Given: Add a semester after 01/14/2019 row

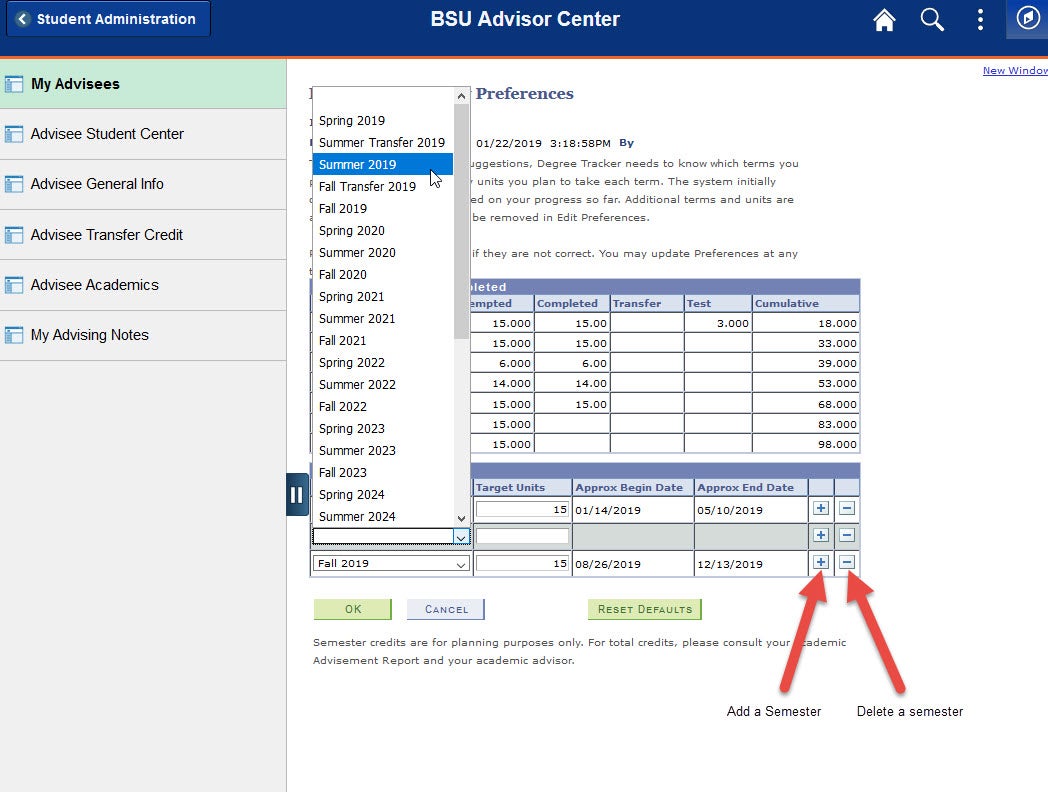Looking at the screenshot, I should (x=821, y=509).
